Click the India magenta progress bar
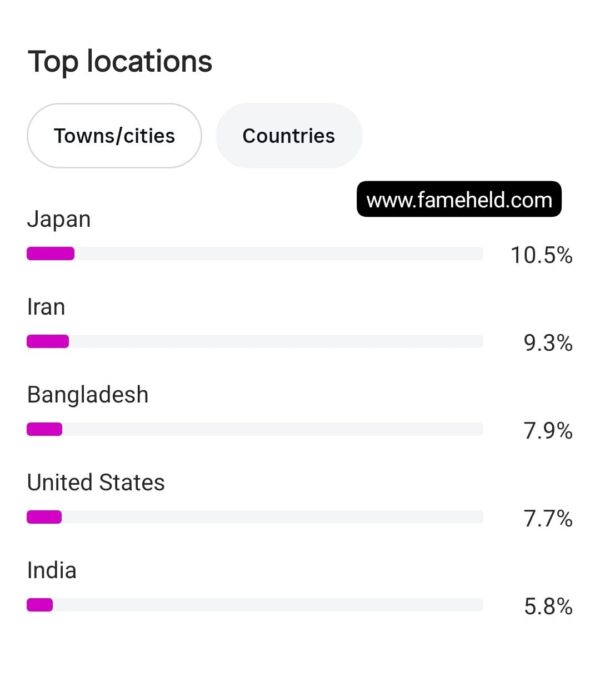600x681 pixels. click(40, 605)
